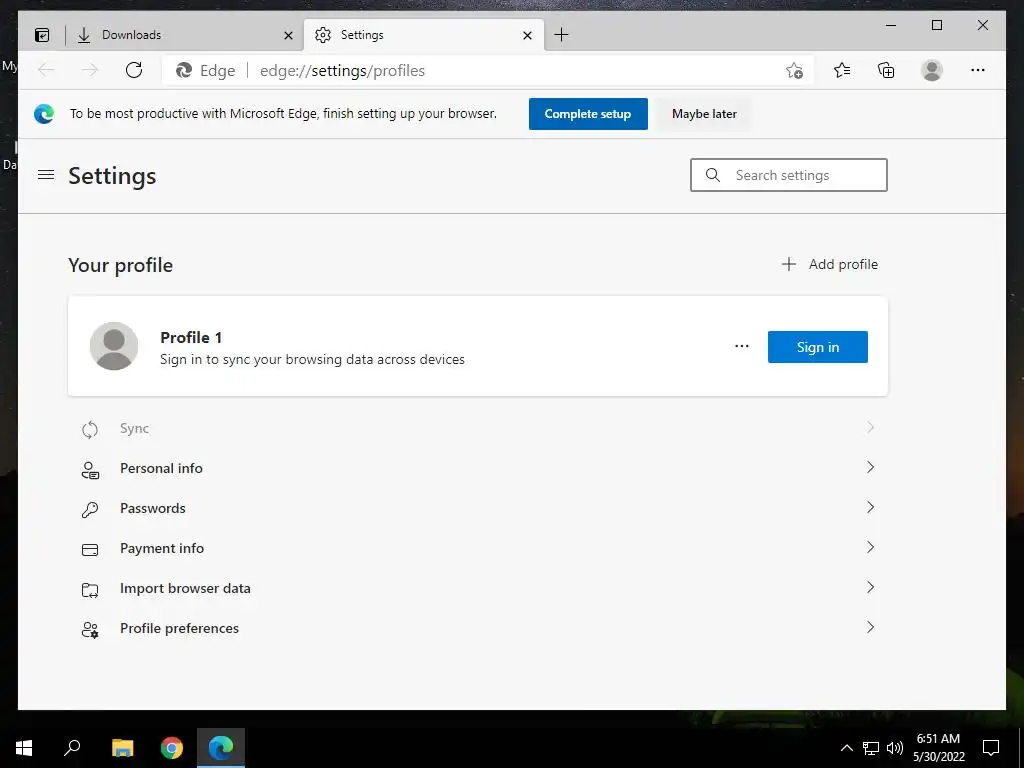This screenshot has height=768, width=1024.
Task: Open the Windows Start menu
Action: click(24, 748)
